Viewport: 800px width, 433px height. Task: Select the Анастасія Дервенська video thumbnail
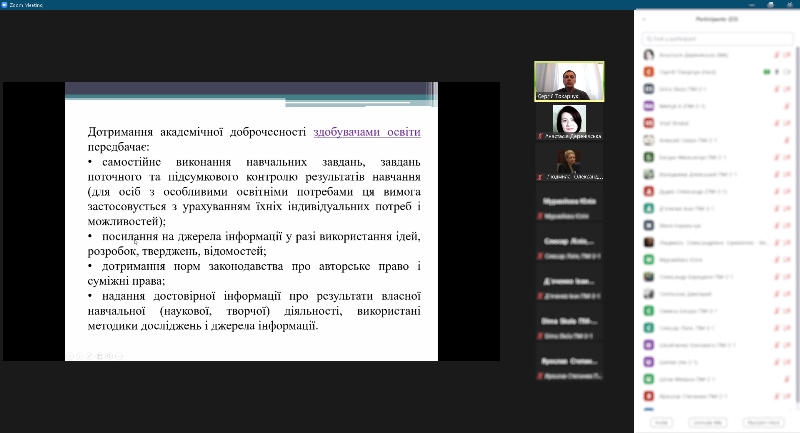click(569, 122)
